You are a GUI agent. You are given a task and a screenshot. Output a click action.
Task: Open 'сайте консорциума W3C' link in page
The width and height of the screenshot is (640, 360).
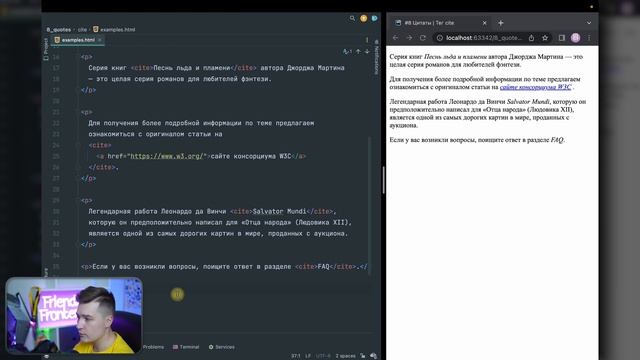[536, 87]
